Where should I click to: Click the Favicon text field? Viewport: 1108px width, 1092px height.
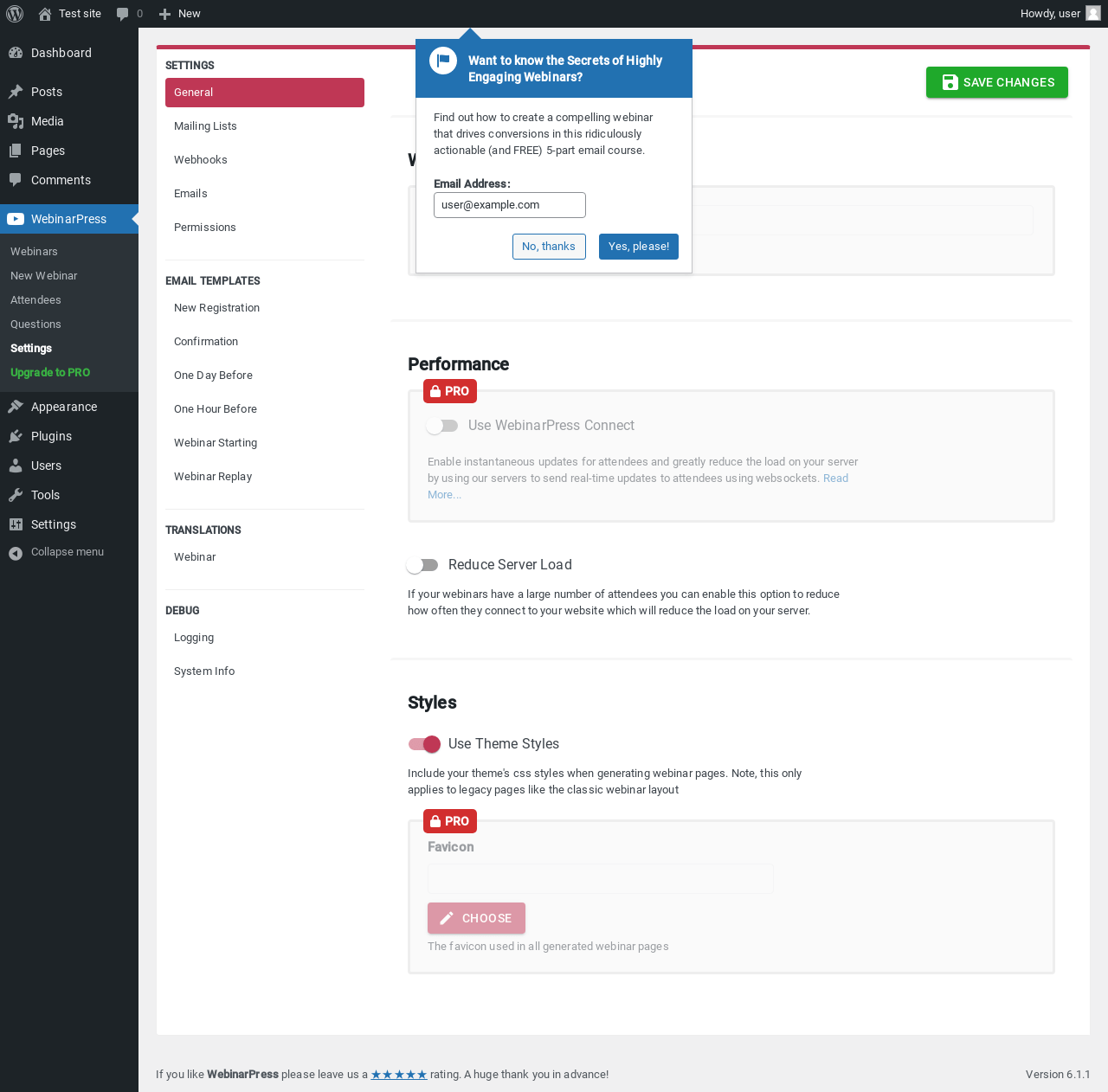coord(601,879)
